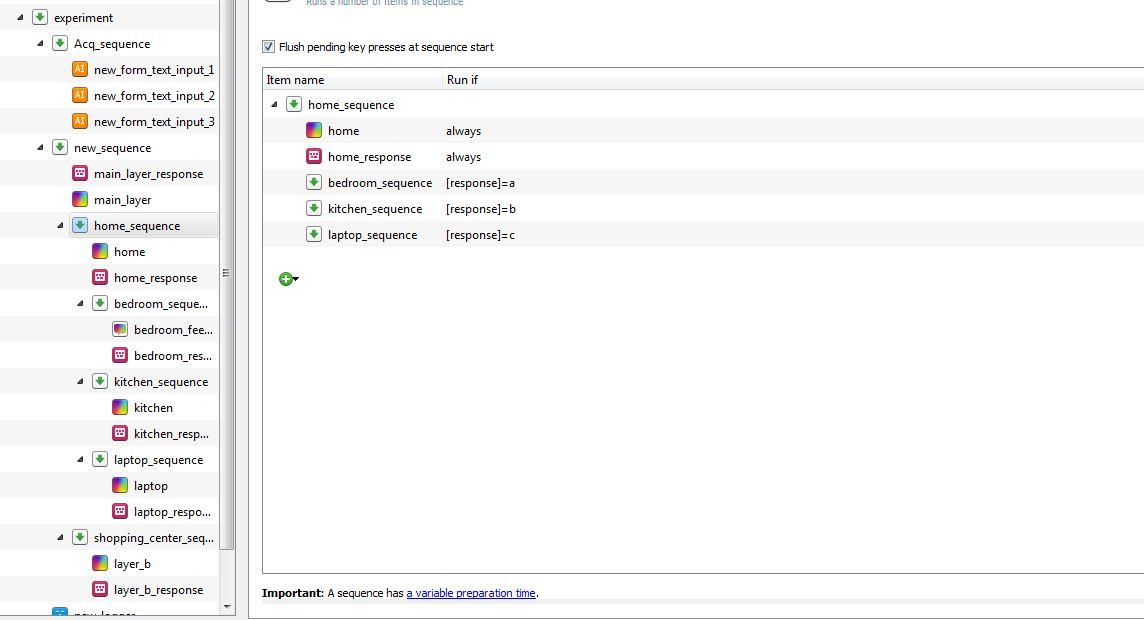Click the bedroom_response keyboard icon in tree

[x=120, y=355]
